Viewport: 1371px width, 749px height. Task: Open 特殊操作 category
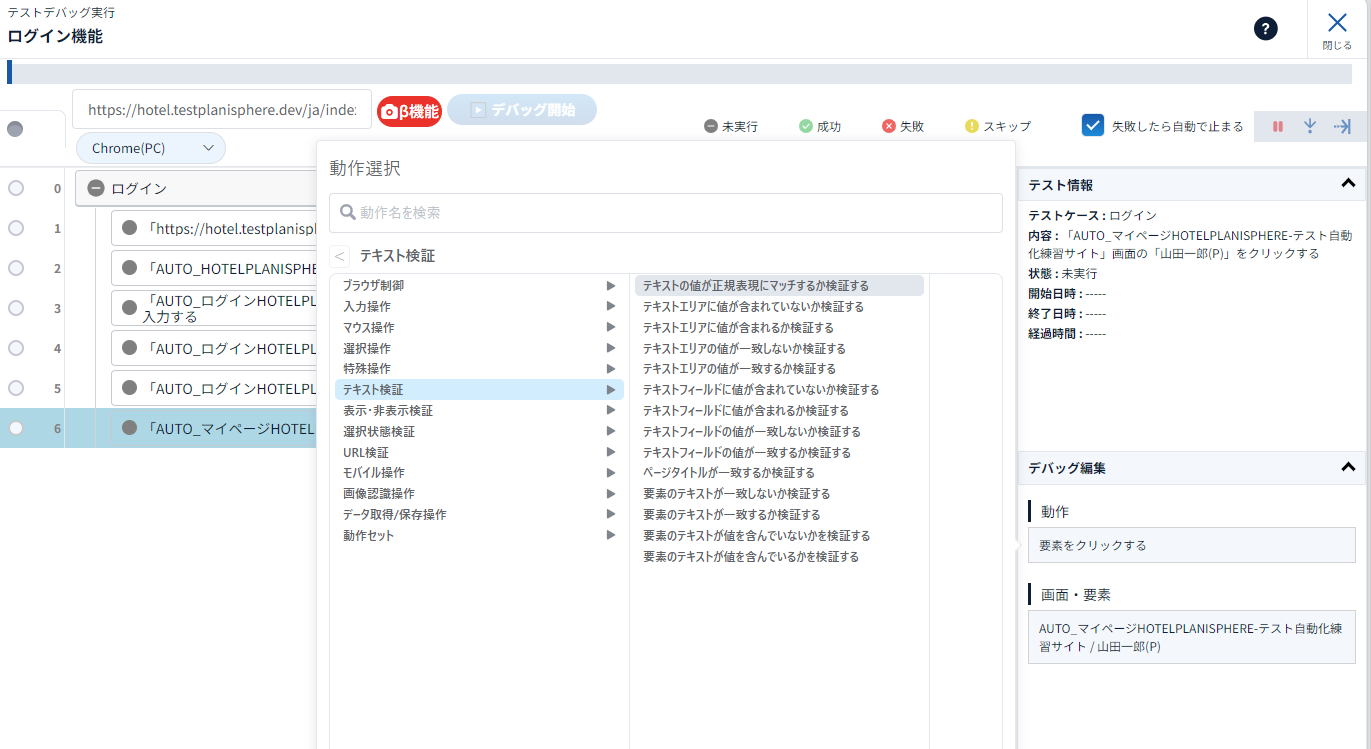pyautogui.click(x=479, y=369)
